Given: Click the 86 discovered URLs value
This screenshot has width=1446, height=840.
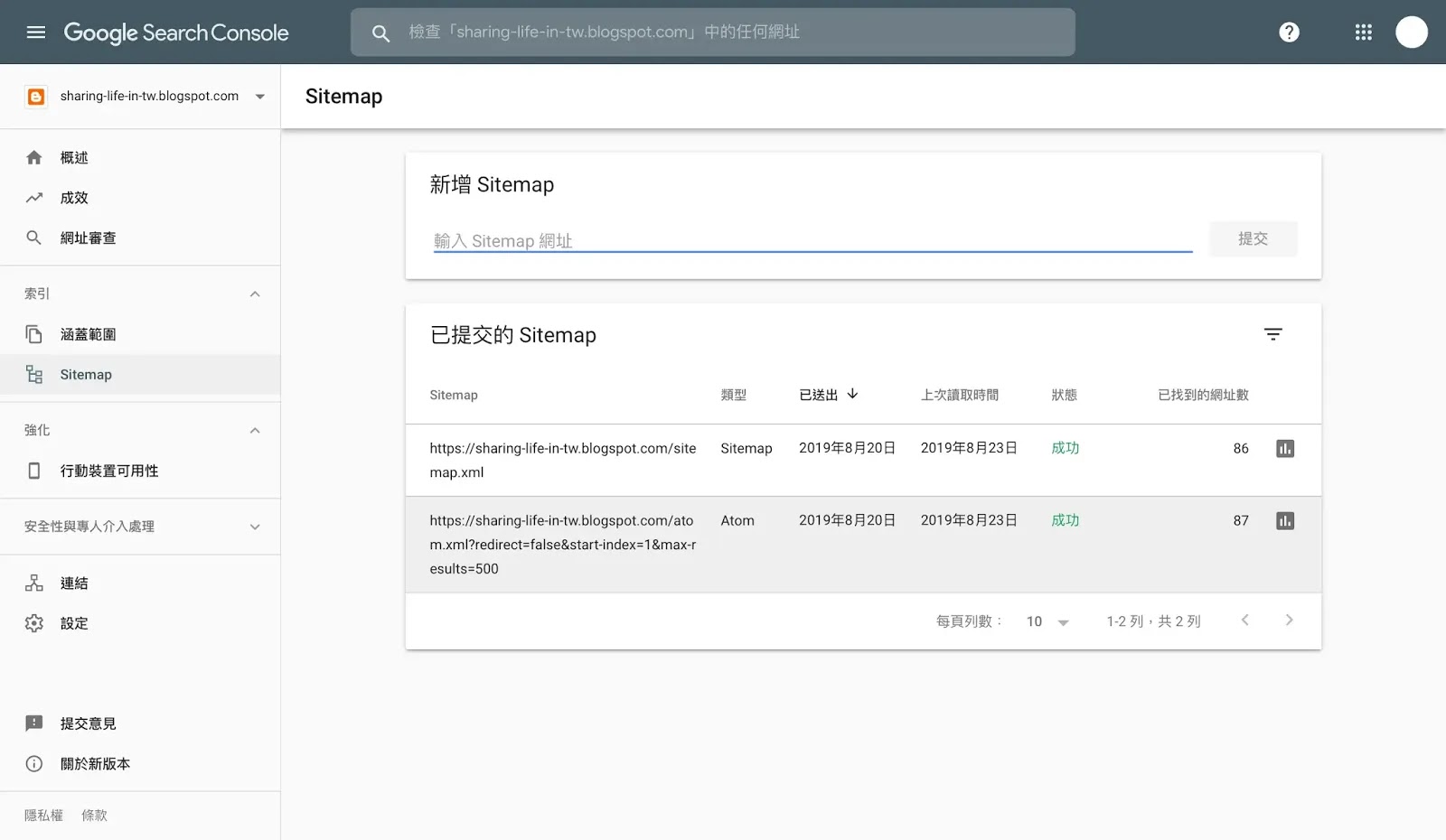Looking at the screenshot, I should click(x=1241, y=448).
